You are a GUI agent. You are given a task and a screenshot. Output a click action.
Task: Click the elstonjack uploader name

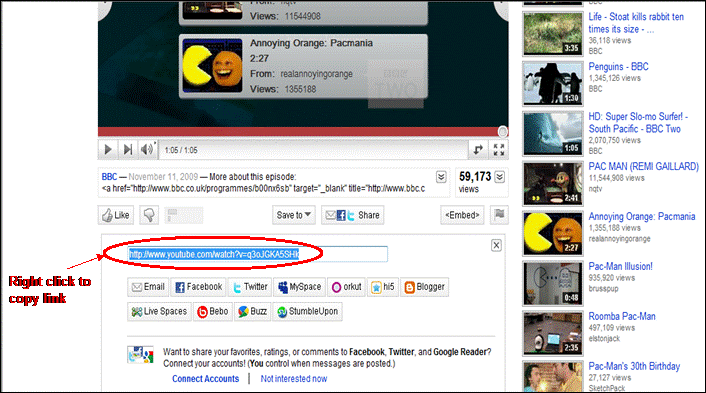(604, 339)
